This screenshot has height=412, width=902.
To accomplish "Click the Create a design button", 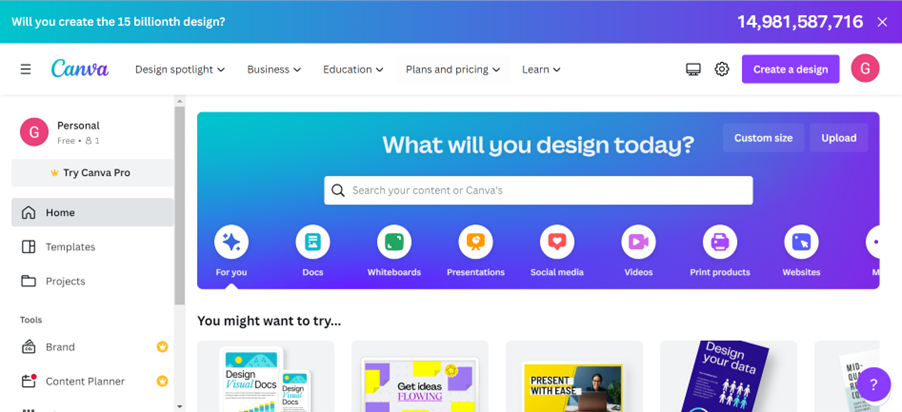I will pos(790,69).
